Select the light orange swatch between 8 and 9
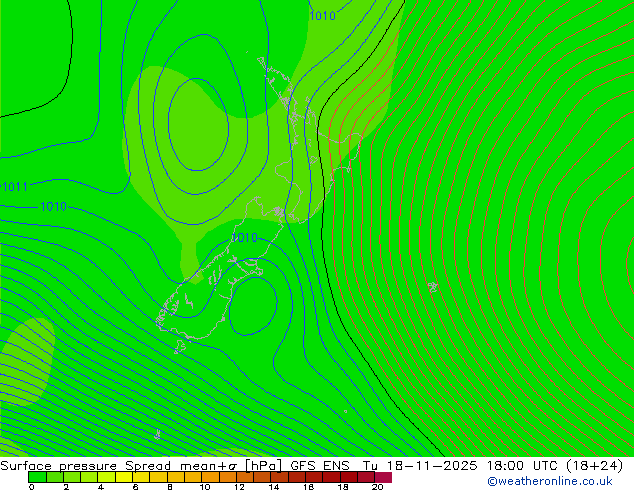 [176, 477]
